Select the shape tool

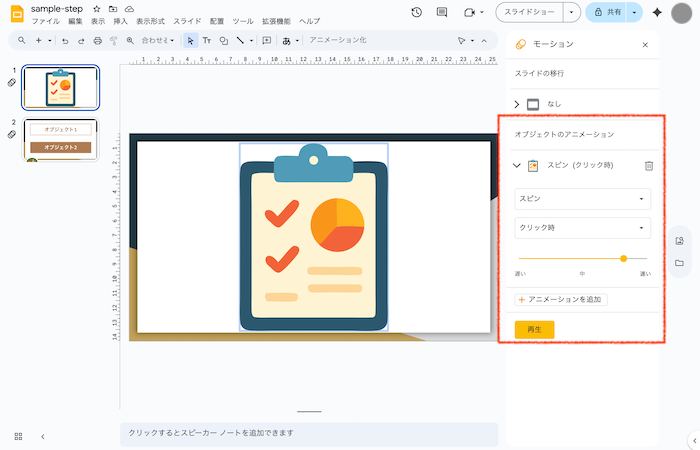click(x=224, y=41)
